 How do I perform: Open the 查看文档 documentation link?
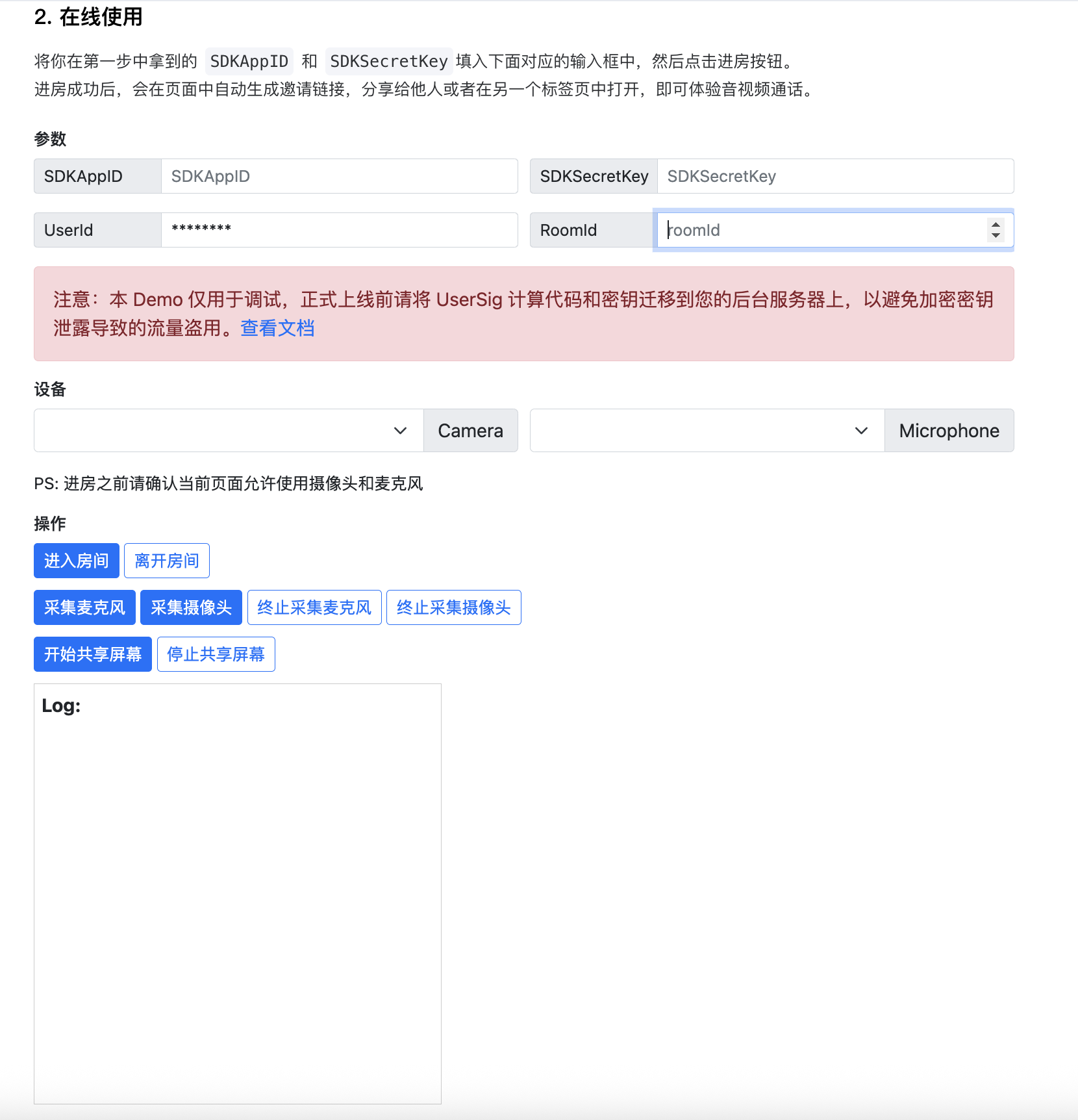pyautogui.click(x=277, y=328)
